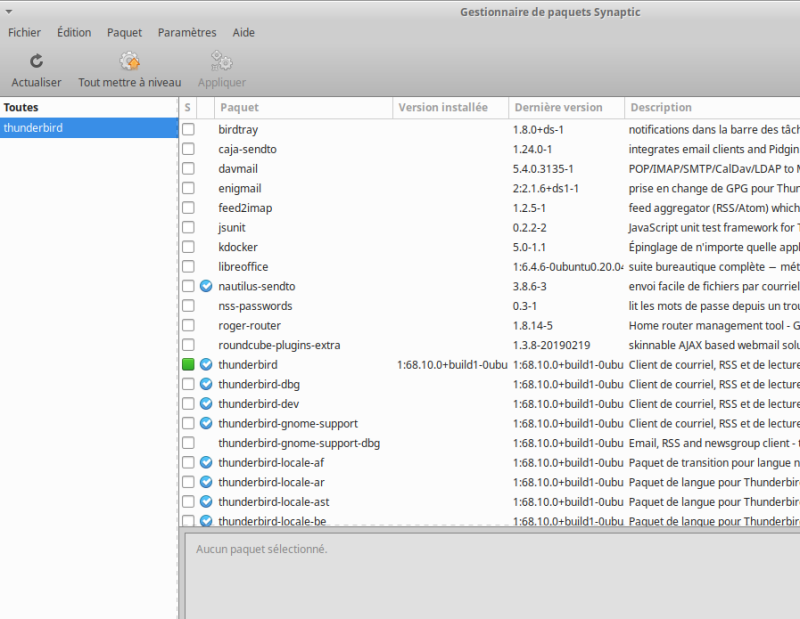Click the supported badge beside thunderbird
Image resolution: width=800 pixels, height=619 pixels.
[206, 364]
